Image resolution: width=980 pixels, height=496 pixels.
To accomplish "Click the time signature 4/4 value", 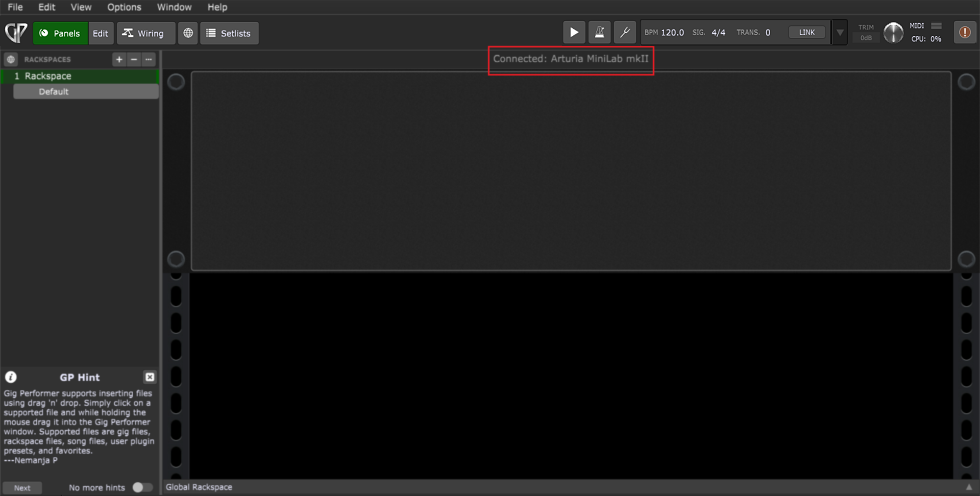I will point(718,32).
